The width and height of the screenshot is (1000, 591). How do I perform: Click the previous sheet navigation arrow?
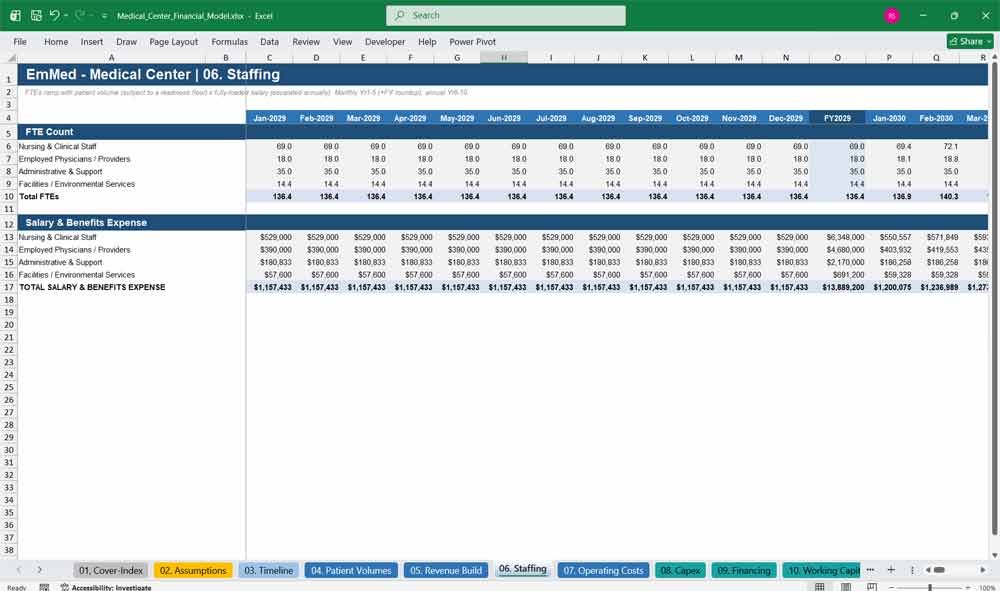(x=18, y=570)
